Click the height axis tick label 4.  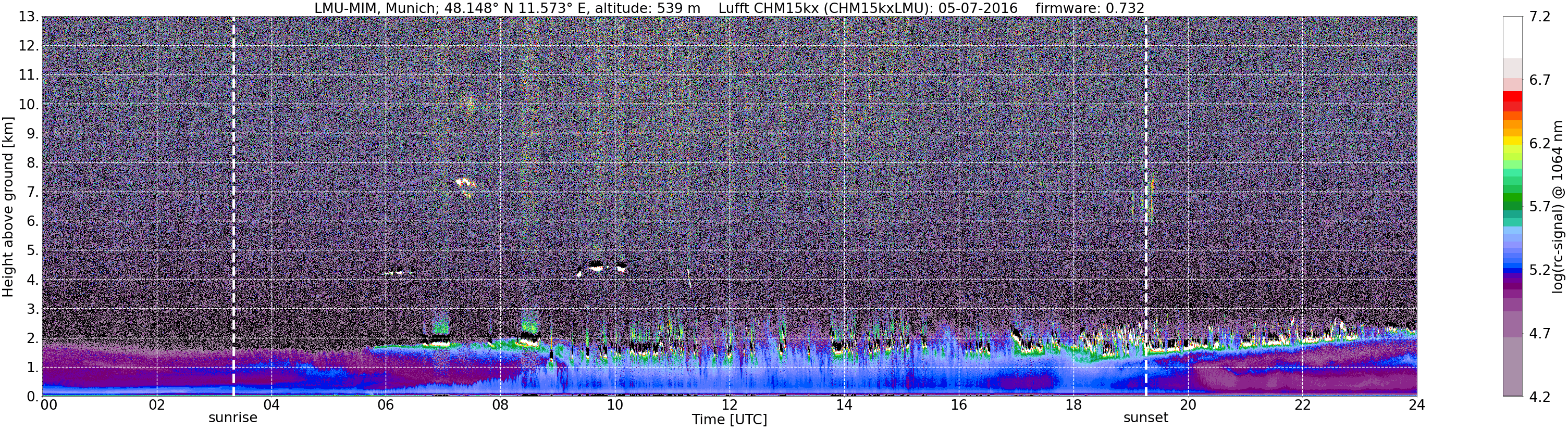click(x=33, y=280)
